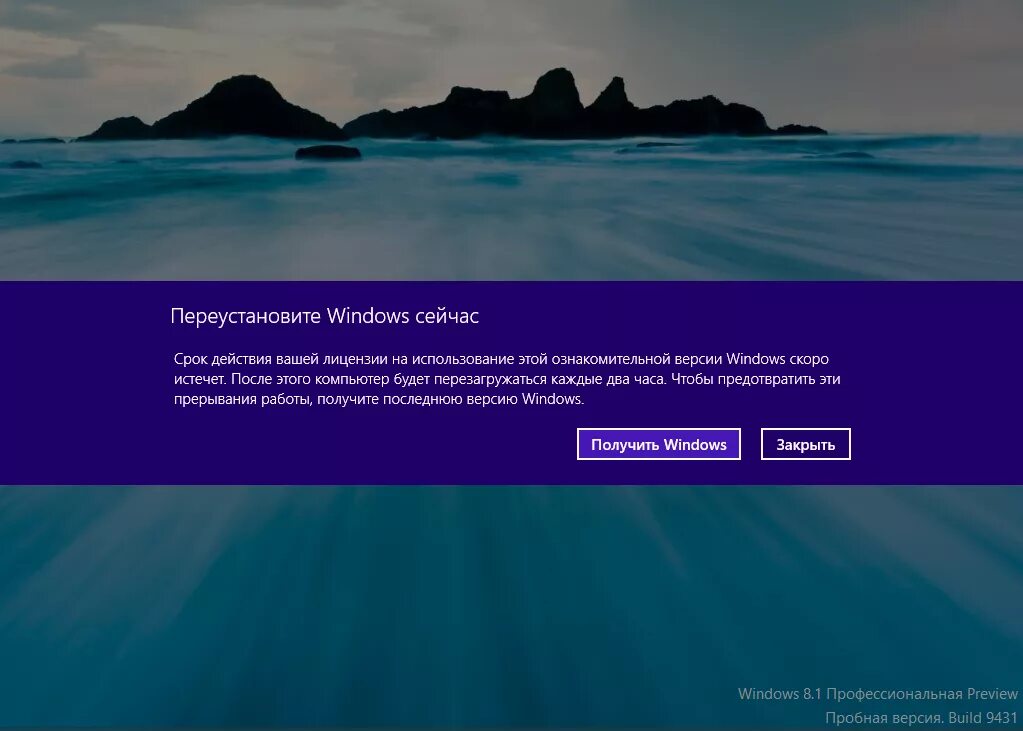Click the line starting "истечет. После этого компьютер"
The image size is (1023, 731).
pos(507,379)
